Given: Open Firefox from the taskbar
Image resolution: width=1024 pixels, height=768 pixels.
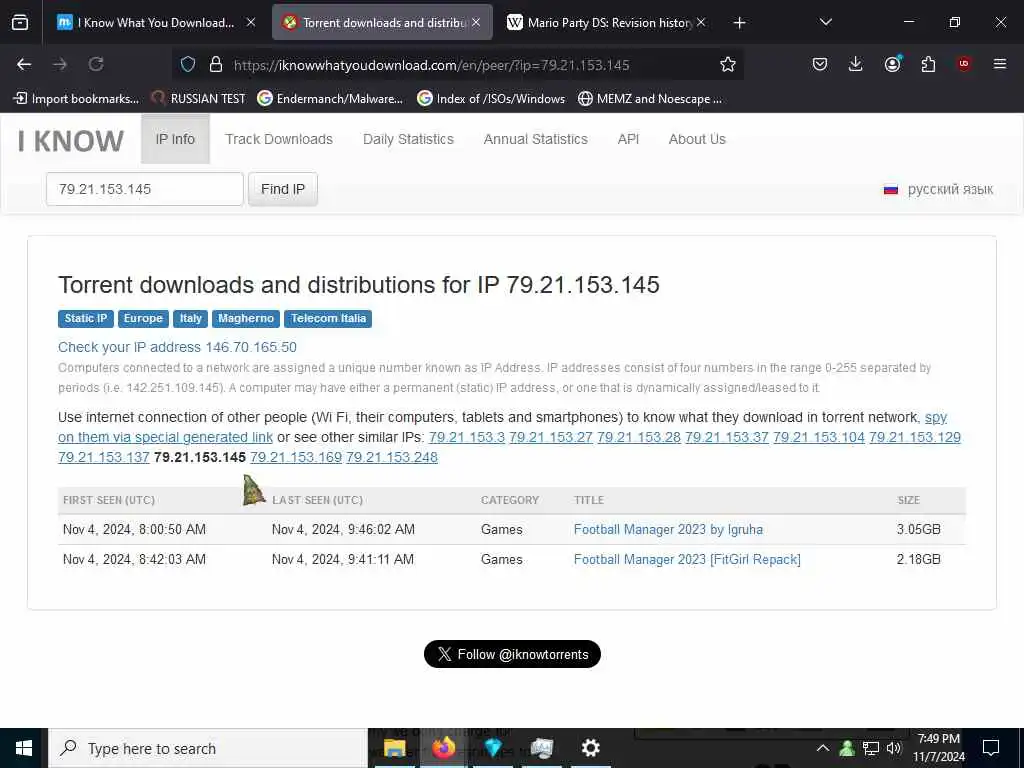Looking at the screenshot, I should [x=443, y=748].
